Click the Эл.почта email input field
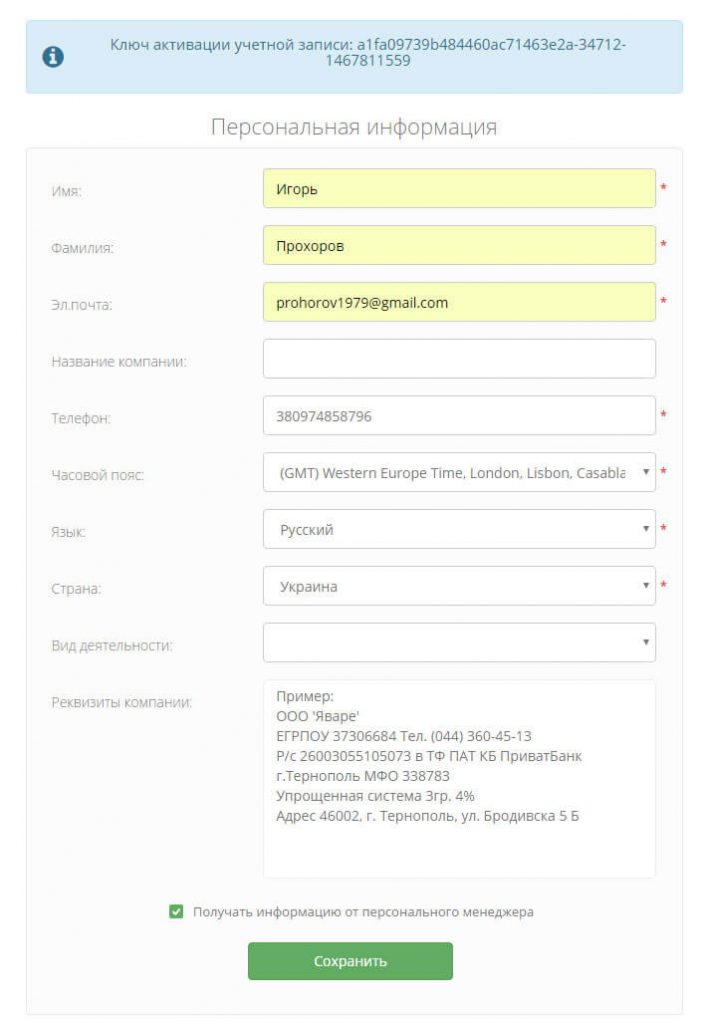The width and height of the screenshot is (706, 1024). 459,302
